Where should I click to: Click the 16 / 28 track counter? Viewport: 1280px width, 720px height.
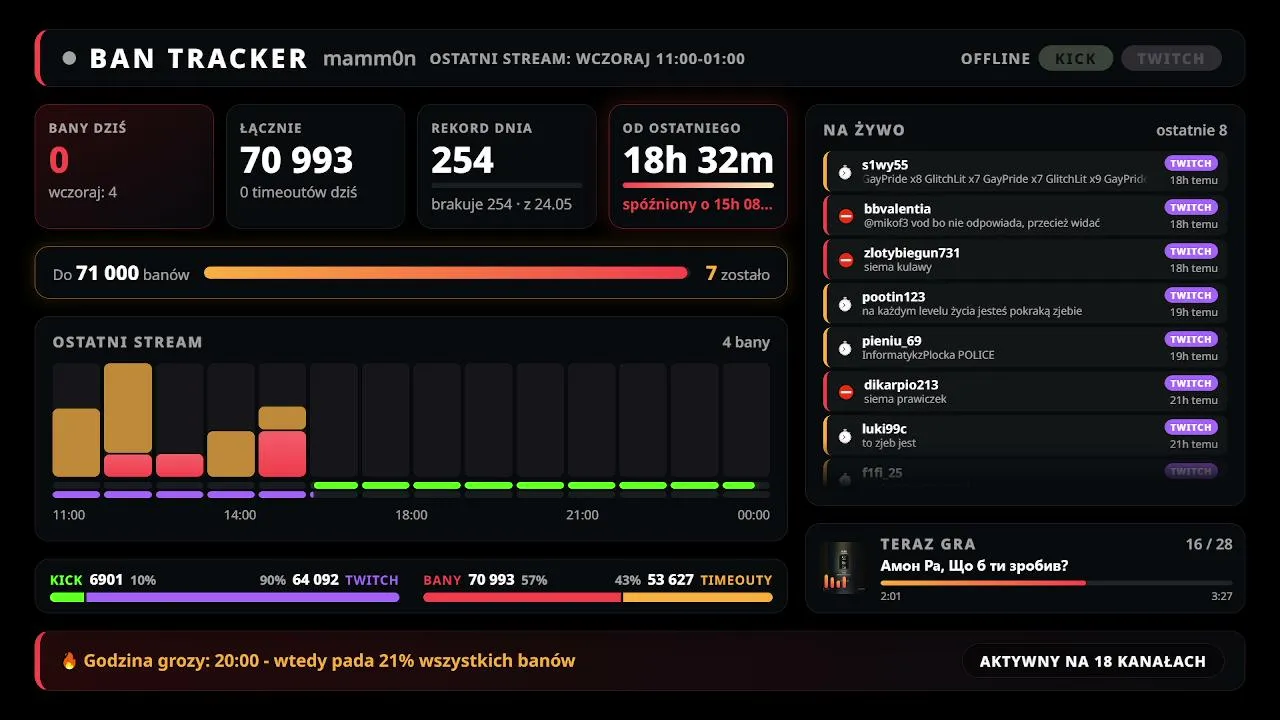point(1209,544)
